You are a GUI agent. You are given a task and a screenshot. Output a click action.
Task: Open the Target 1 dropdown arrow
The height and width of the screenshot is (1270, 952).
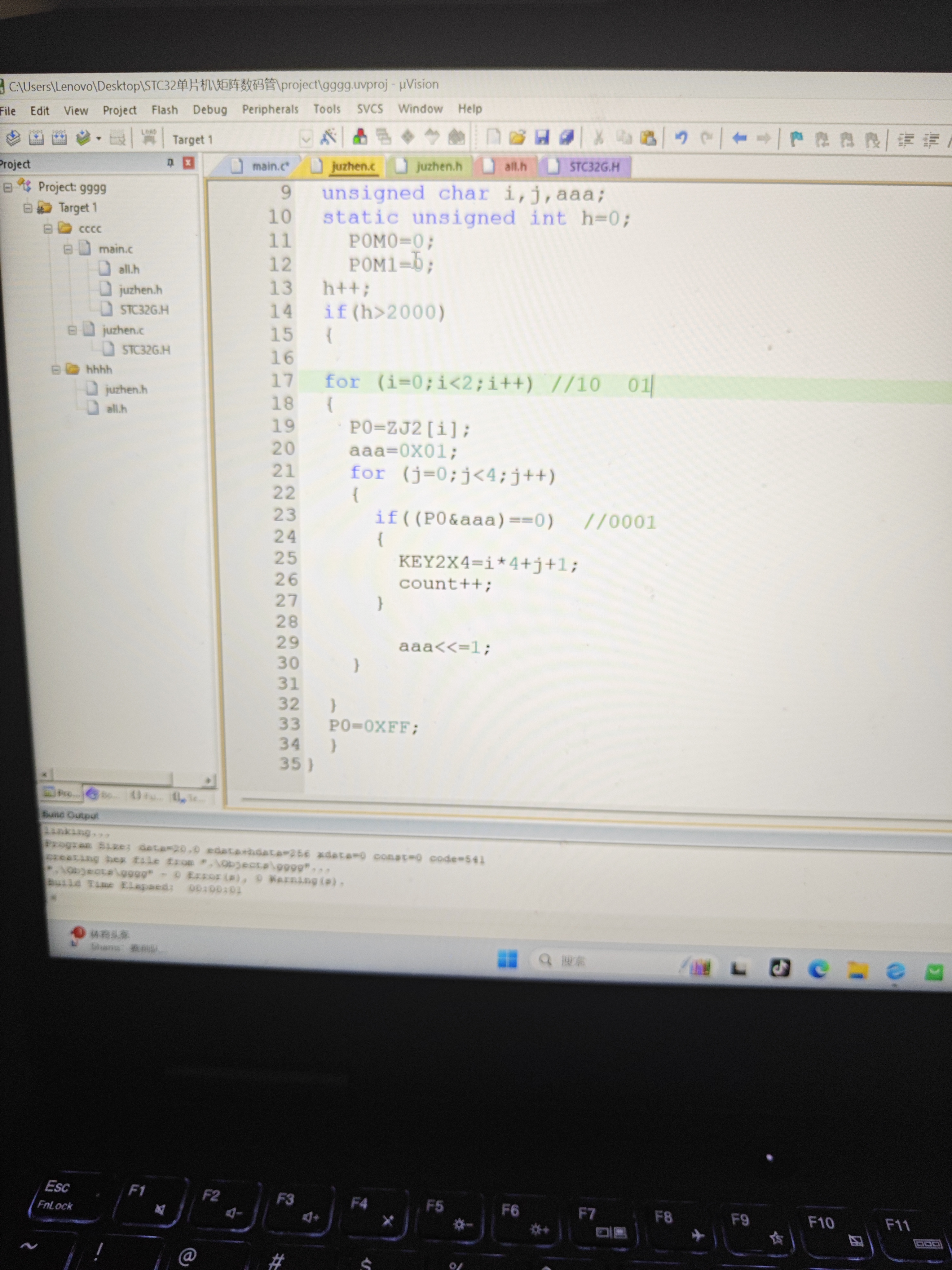(x=306, y=139)
